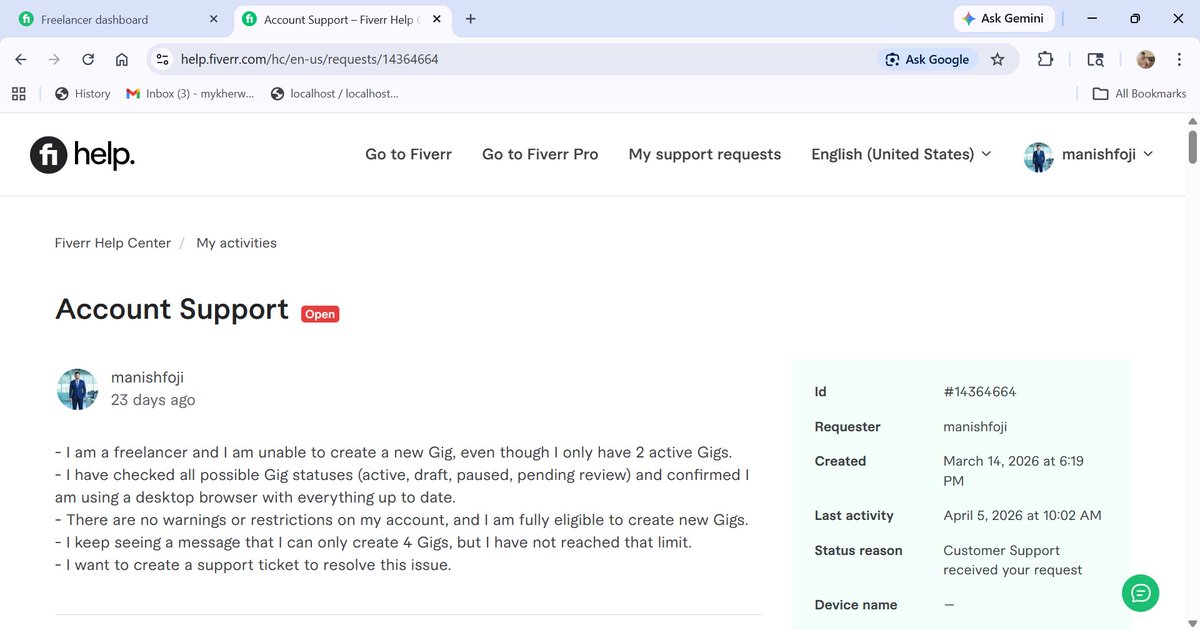Close the Freelancer dashboard tab
1200x630 pixels.
tap(212, 19)
